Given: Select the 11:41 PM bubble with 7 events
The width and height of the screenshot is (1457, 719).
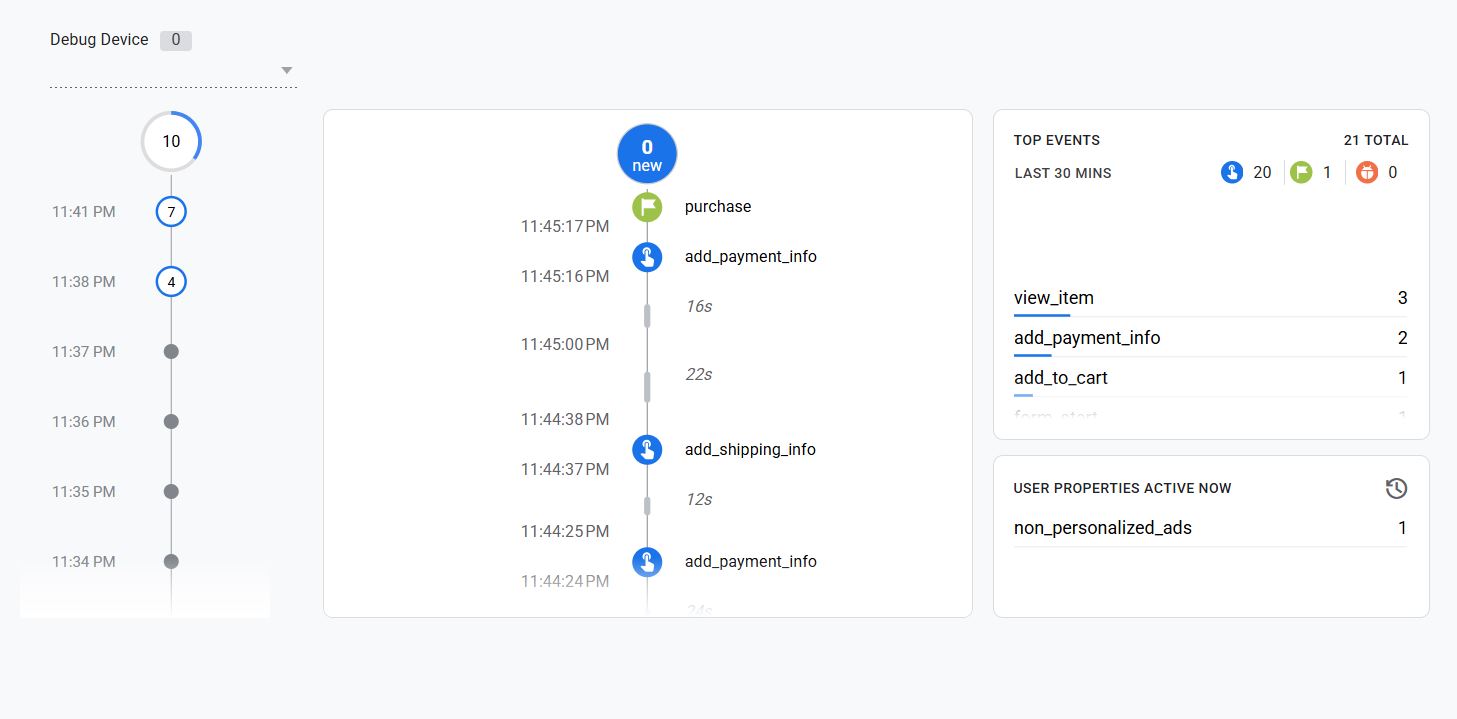Looking at the screenshot, I should coord(171,212).
